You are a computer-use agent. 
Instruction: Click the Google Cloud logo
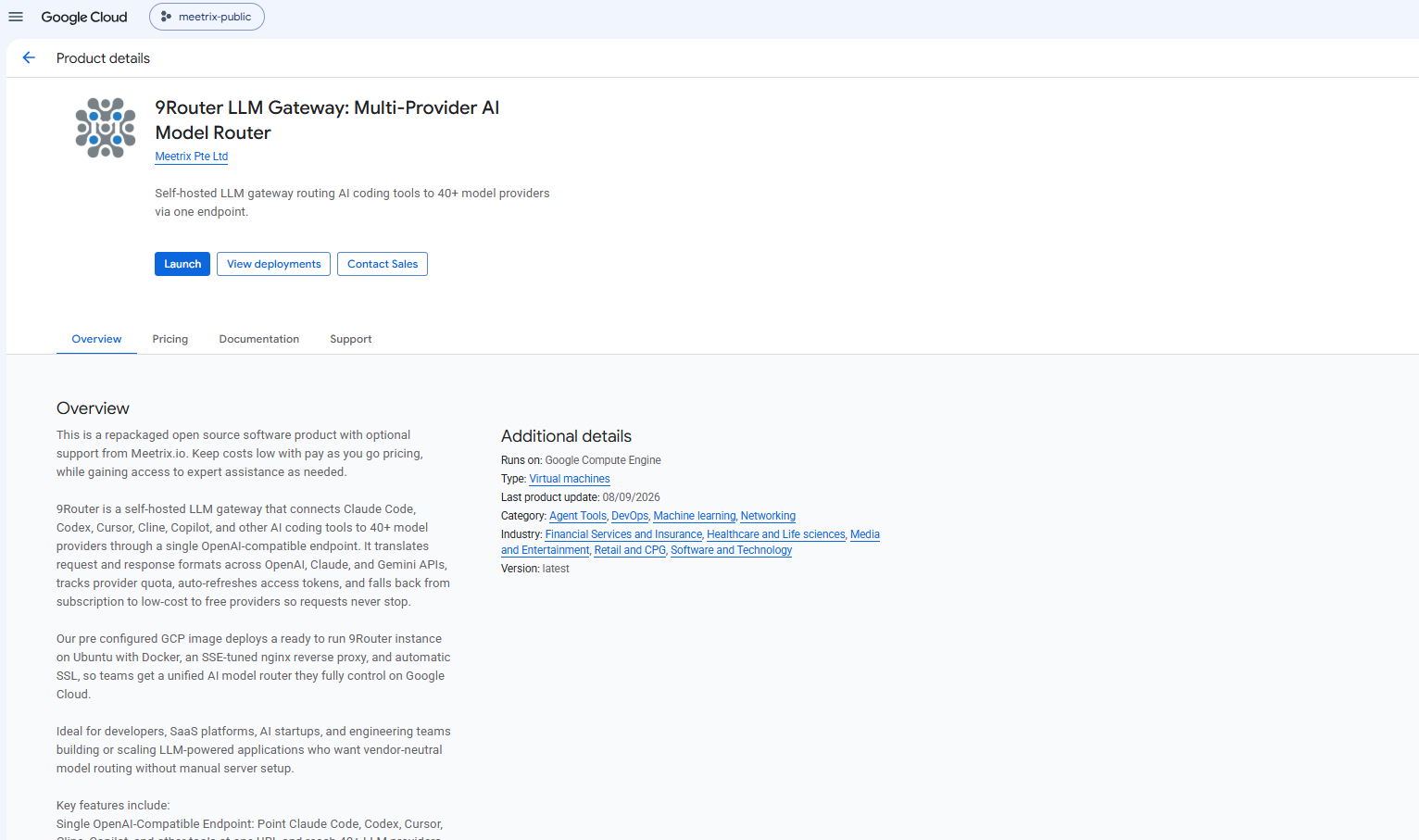(x=84, y=17)
